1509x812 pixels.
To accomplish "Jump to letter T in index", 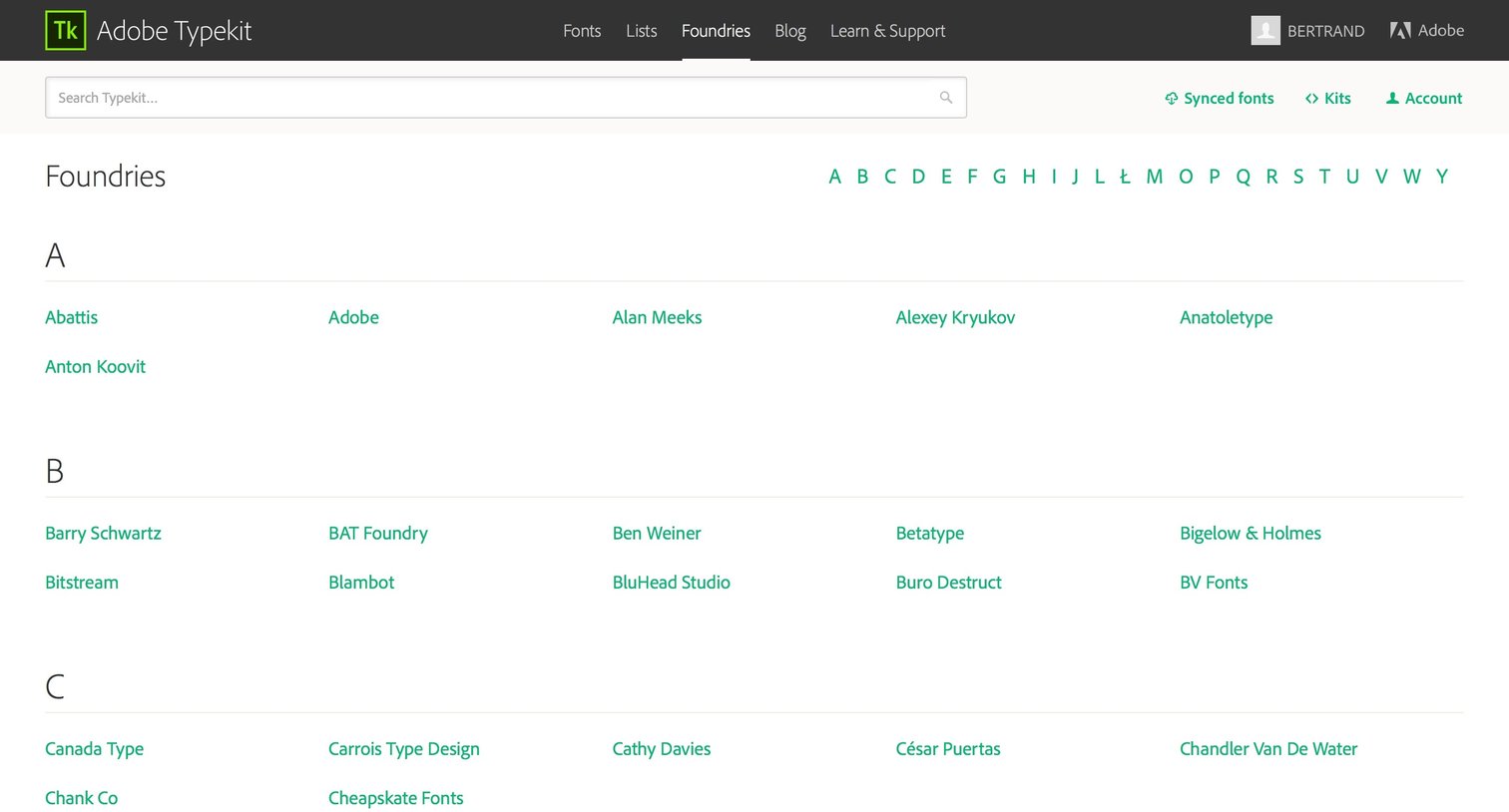I will (x=1324, y=177).
